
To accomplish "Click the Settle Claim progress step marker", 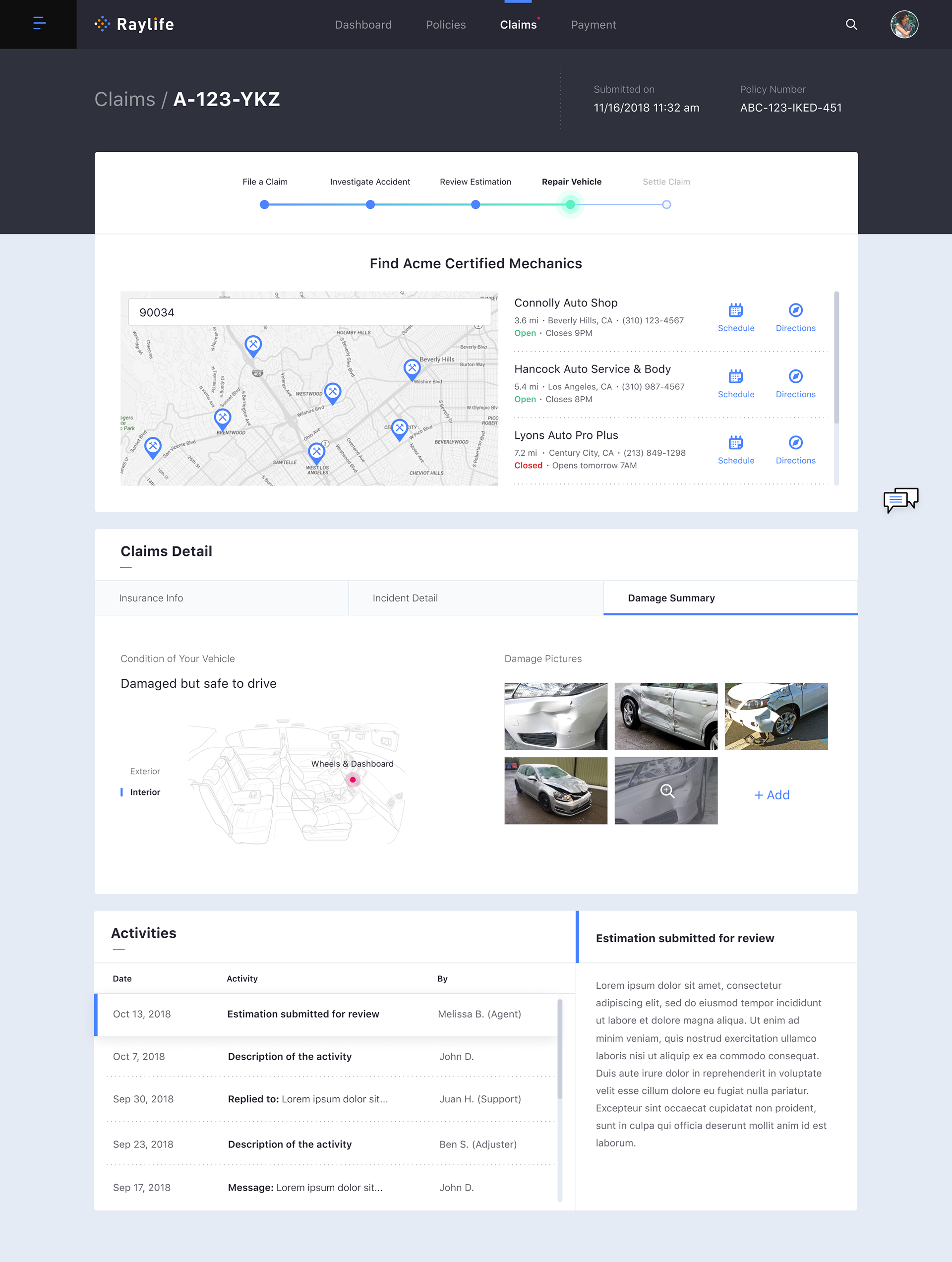I will [666, 205].
